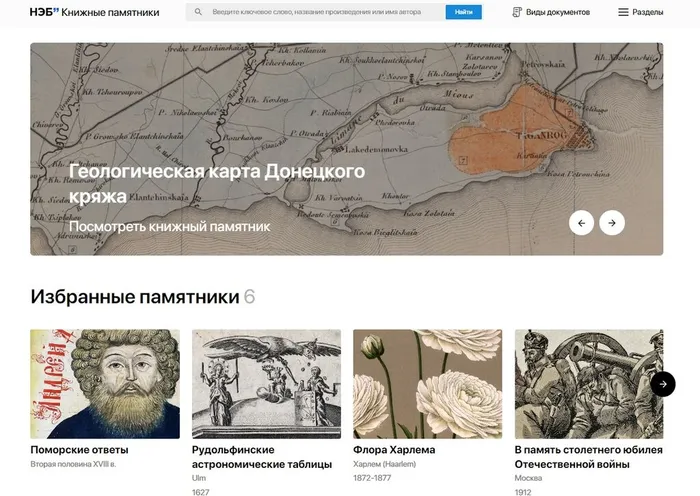
Task: Open the Рудольфинские астрономические таблицы thumbnail
Action: [x=266, y=384]
